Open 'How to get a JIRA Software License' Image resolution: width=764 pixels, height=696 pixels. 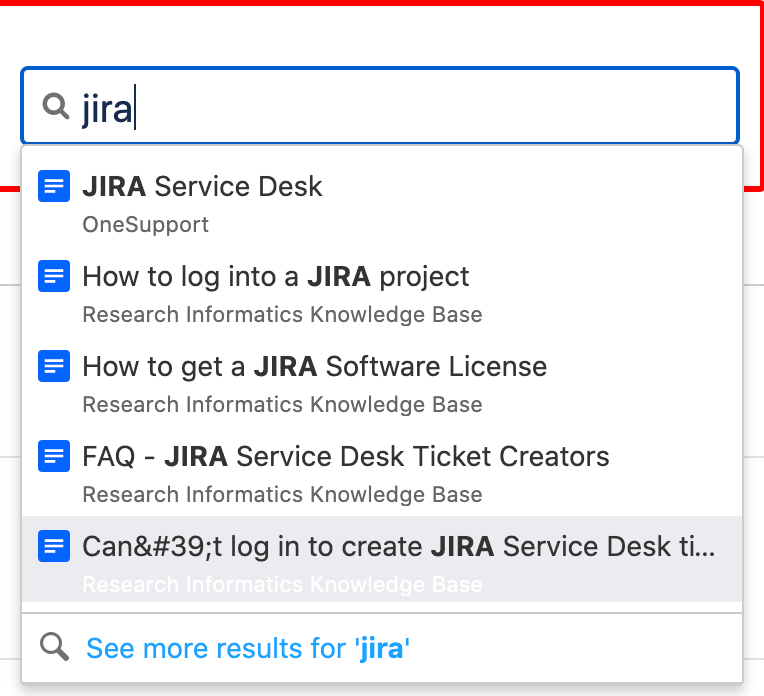point(315,367)
